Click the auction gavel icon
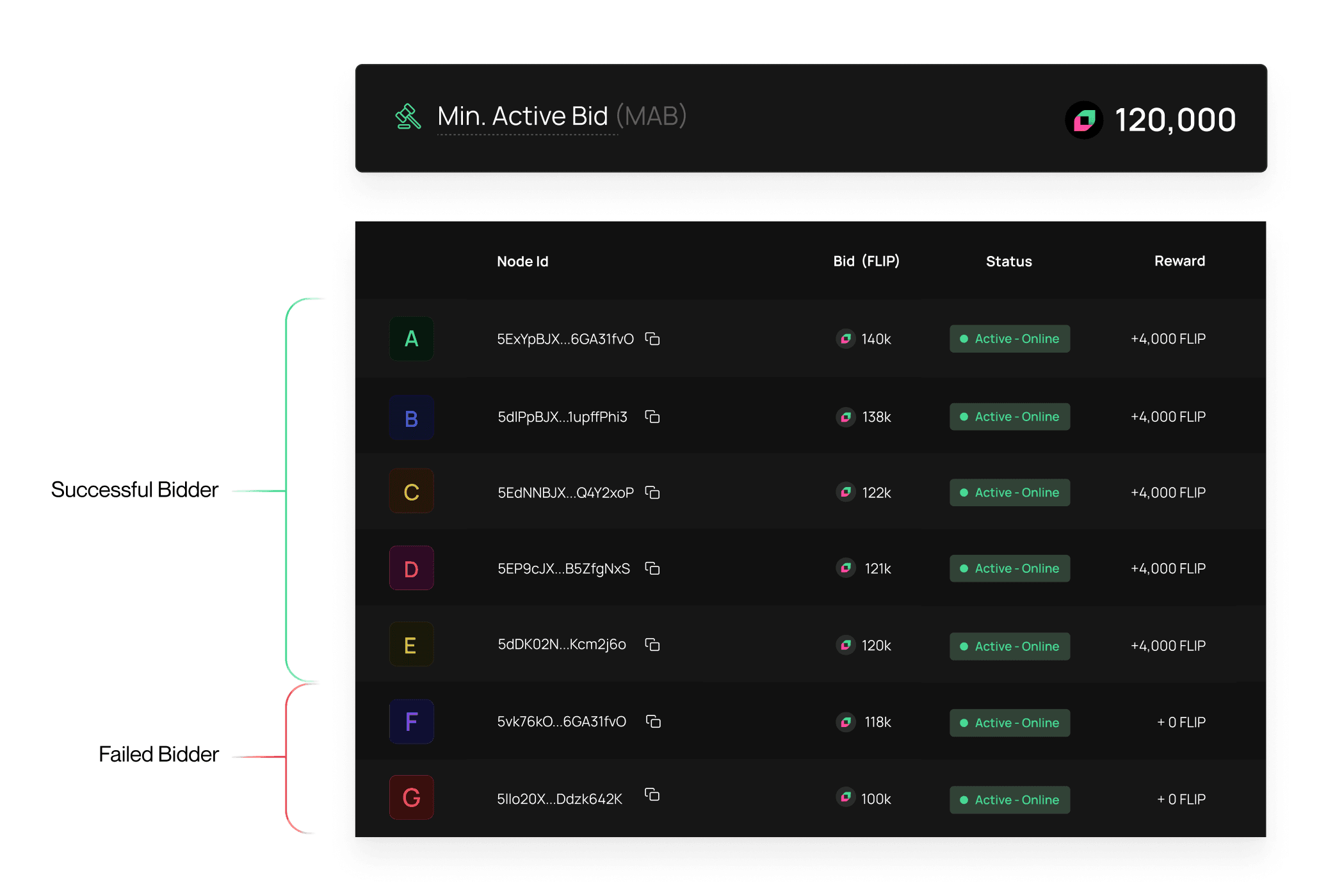 (408, 116)
